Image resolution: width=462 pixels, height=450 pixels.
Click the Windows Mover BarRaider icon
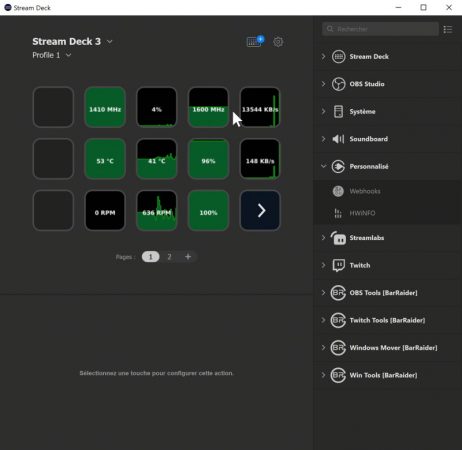coord(338,348)
